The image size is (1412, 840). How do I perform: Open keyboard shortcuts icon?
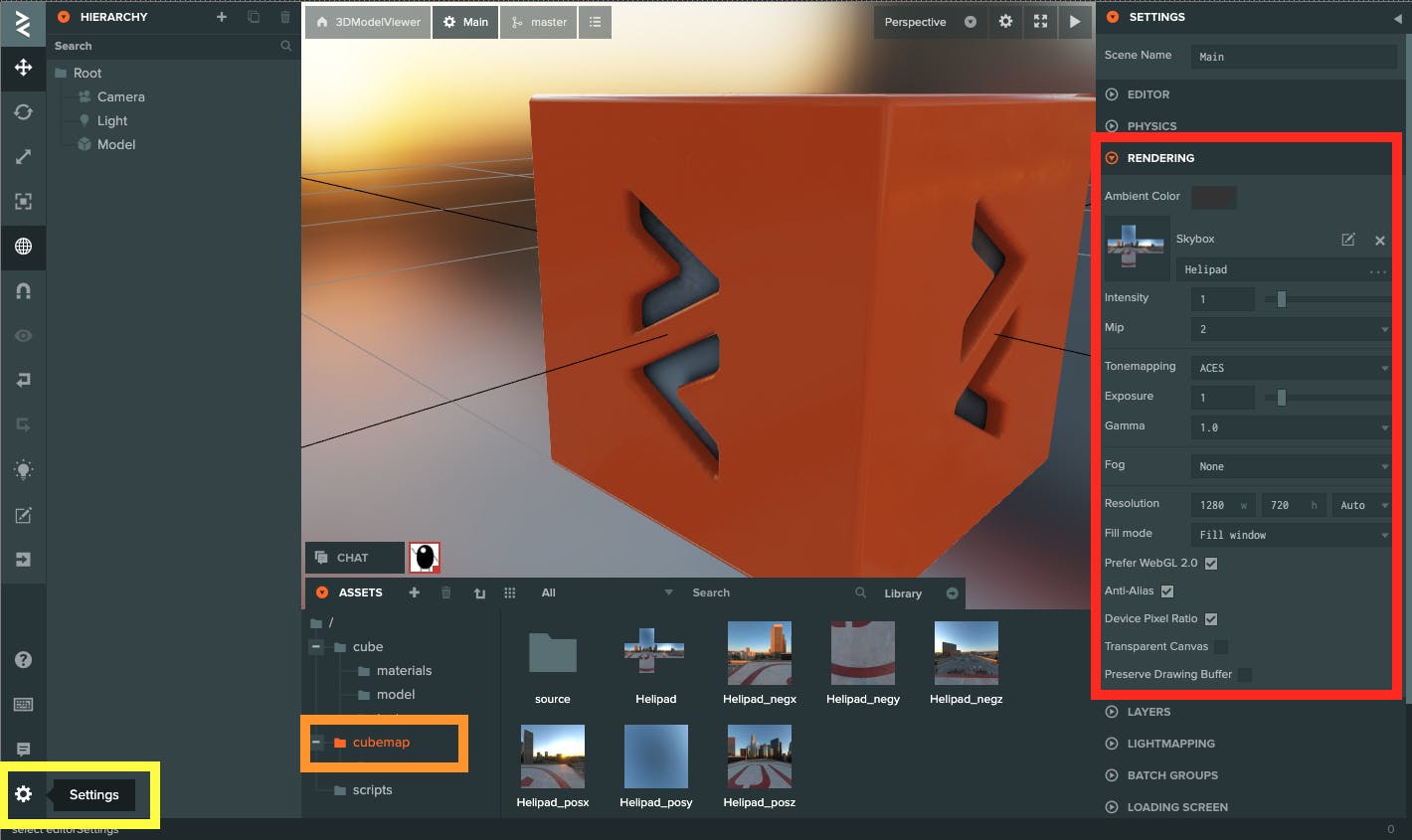tap(23, 705)
